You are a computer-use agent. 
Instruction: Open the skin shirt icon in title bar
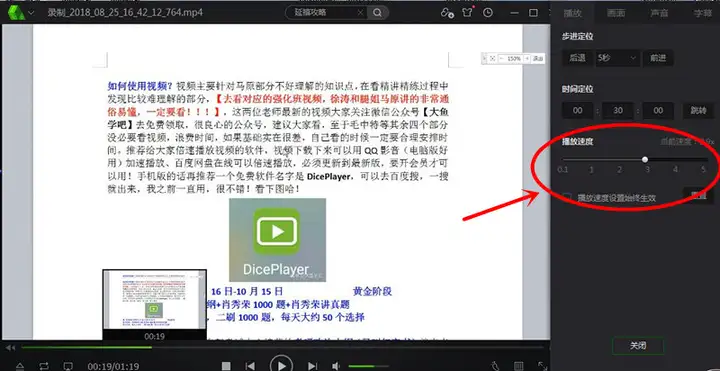point(467,12)
